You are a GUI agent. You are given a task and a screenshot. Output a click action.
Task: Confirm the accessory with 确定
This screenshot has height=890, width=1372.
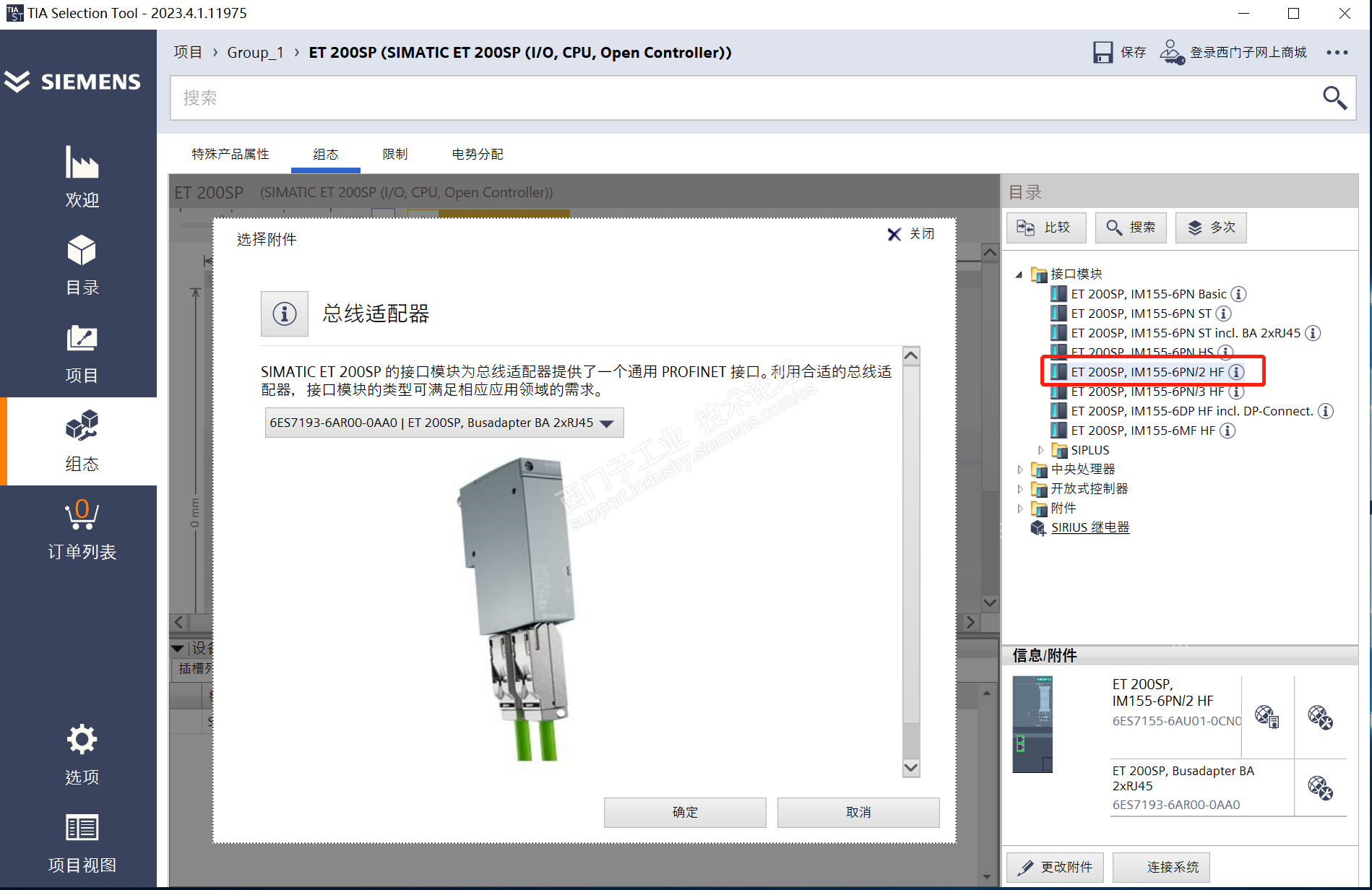pos(685,812)
